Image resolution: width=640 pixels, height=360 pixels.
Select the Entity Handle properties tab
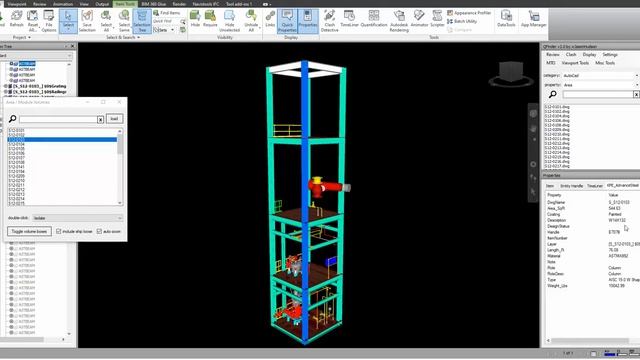[571, 186]
